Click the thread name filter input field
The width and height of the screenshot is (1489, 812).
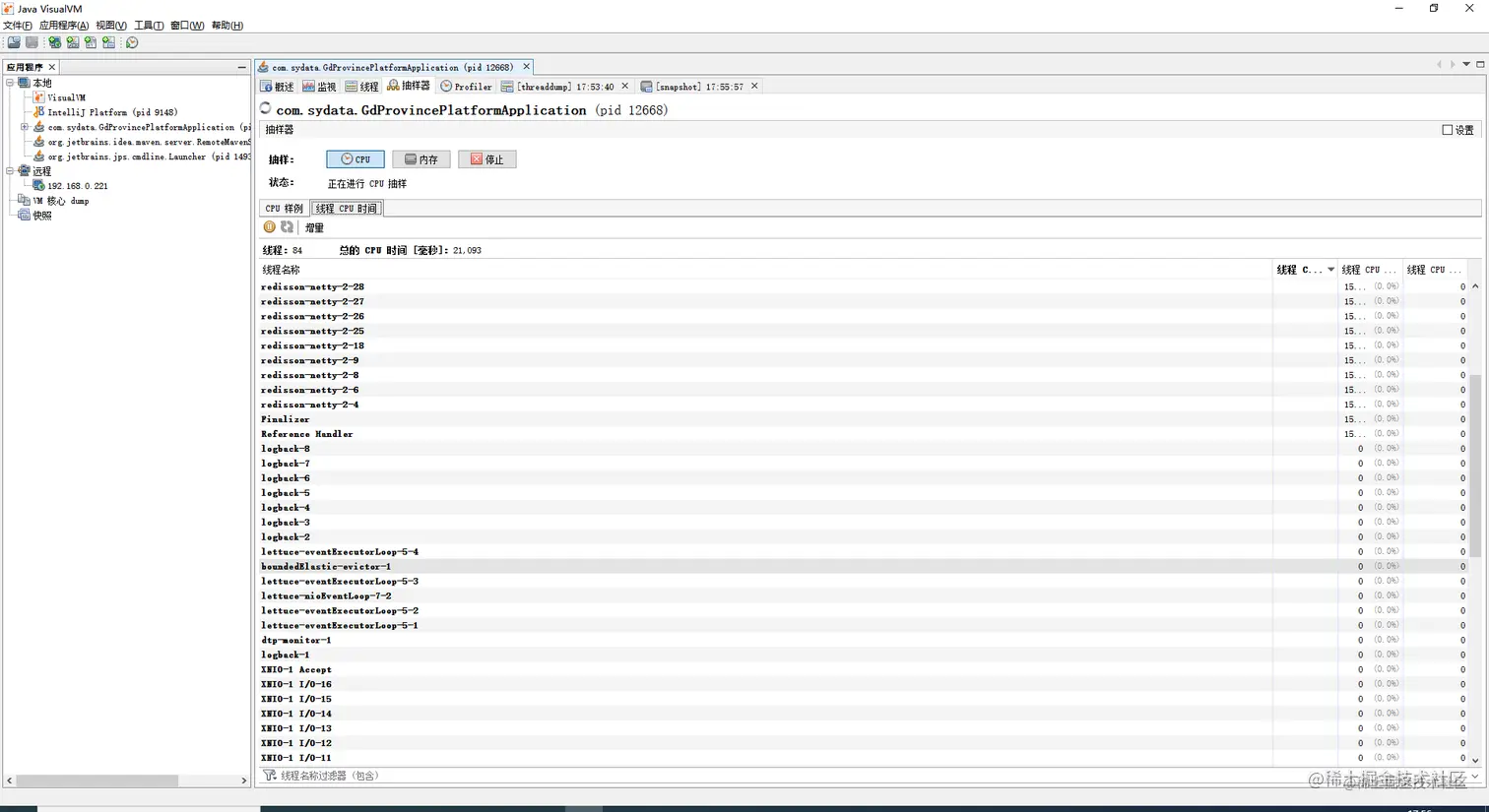pyautogui.click(x=871, y=776)
